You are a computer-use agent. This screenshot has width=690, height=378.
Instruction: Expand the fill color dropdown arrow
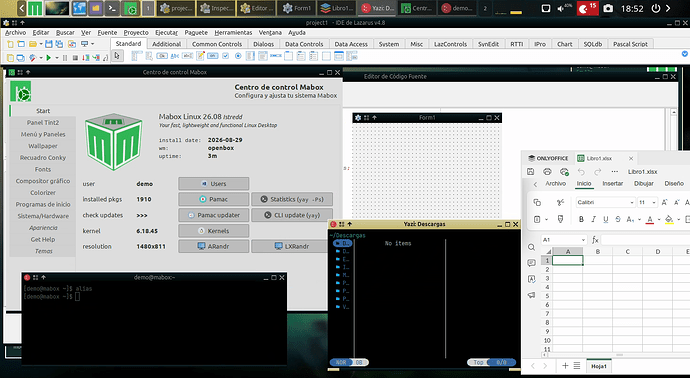pos(679,219)
